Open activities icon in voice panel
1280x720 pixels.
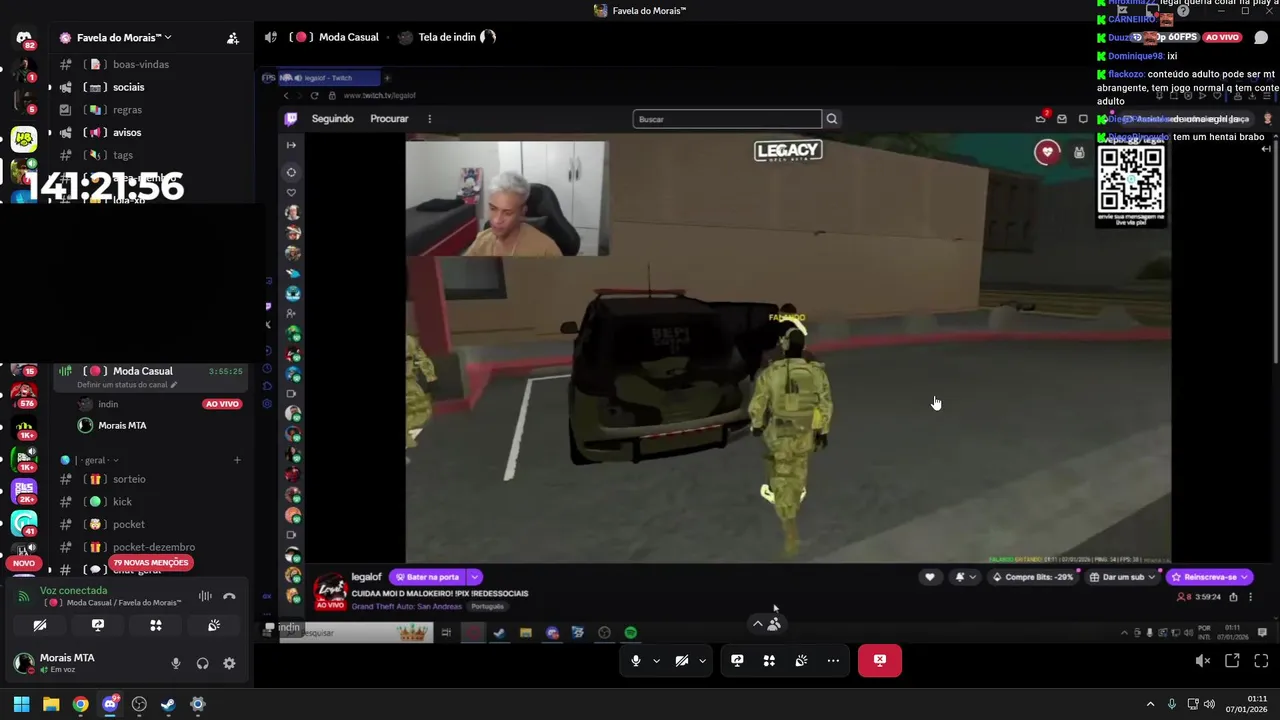pyautogui.click(x=156, y=625)
